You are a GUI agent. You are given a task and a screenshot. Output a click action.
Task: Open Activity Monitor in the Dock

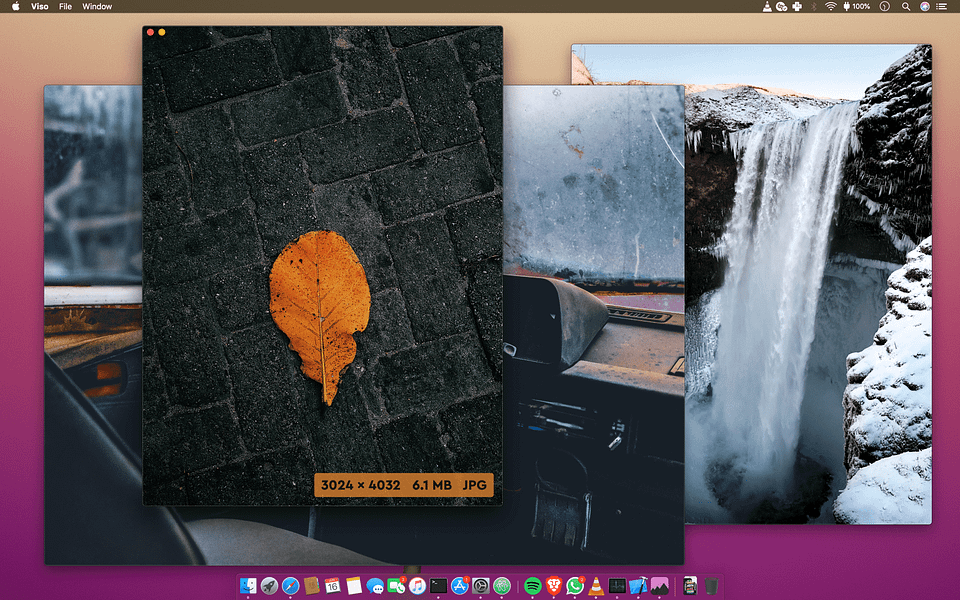tap(617, 586)
